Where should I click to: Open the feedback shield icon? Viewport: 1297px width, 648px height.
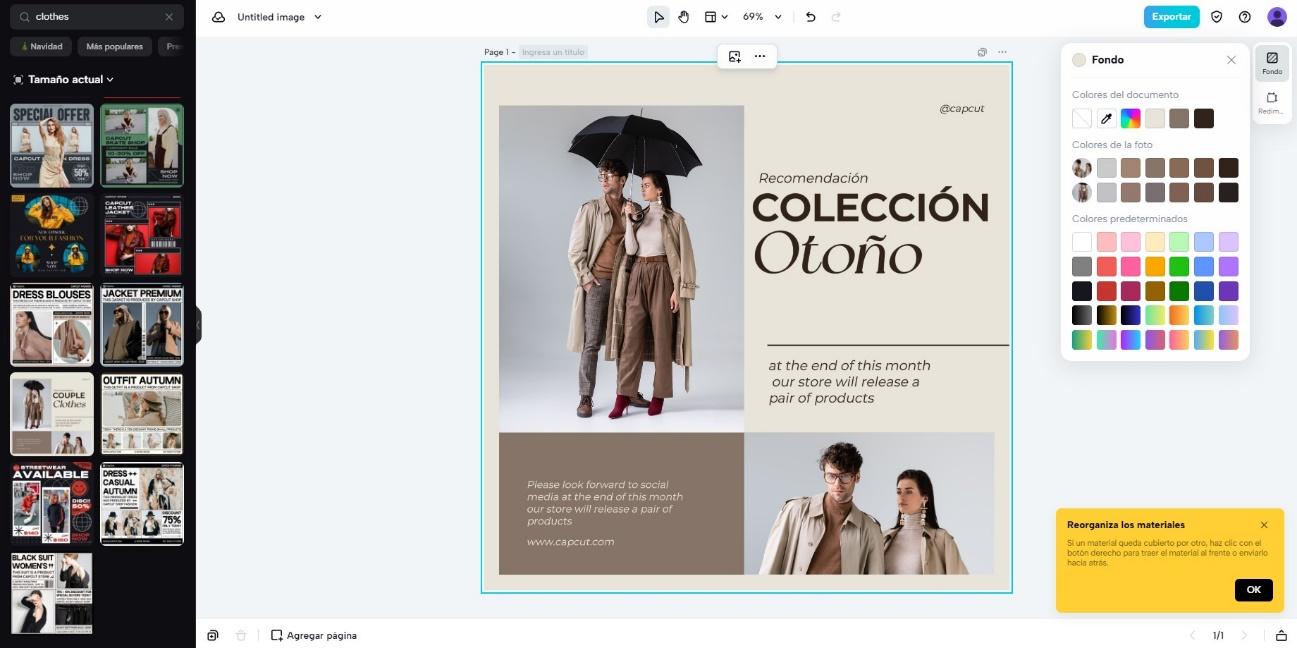click(x=1216, y=16)
